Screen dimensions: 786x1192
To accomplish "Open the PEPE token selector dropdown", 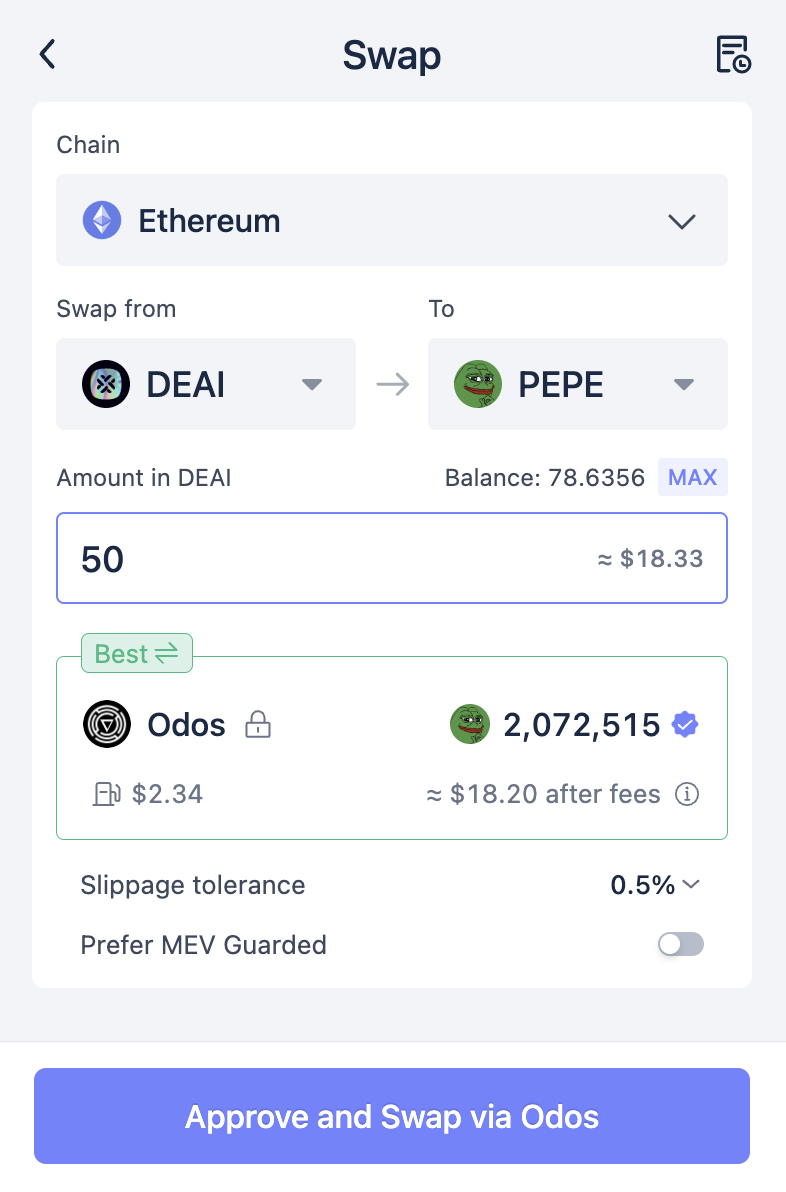I will pyautogui.click(x=683, y=384).
